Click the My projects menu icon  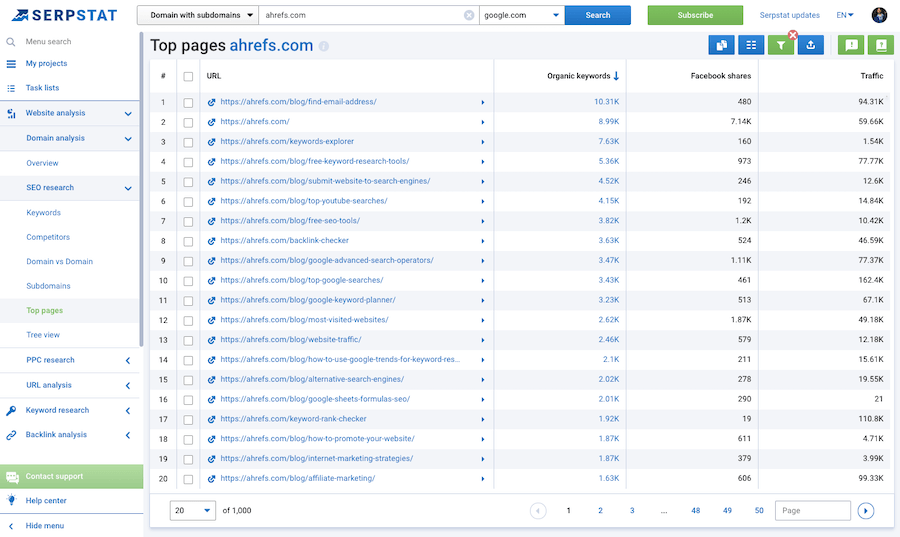click(11, 64)
